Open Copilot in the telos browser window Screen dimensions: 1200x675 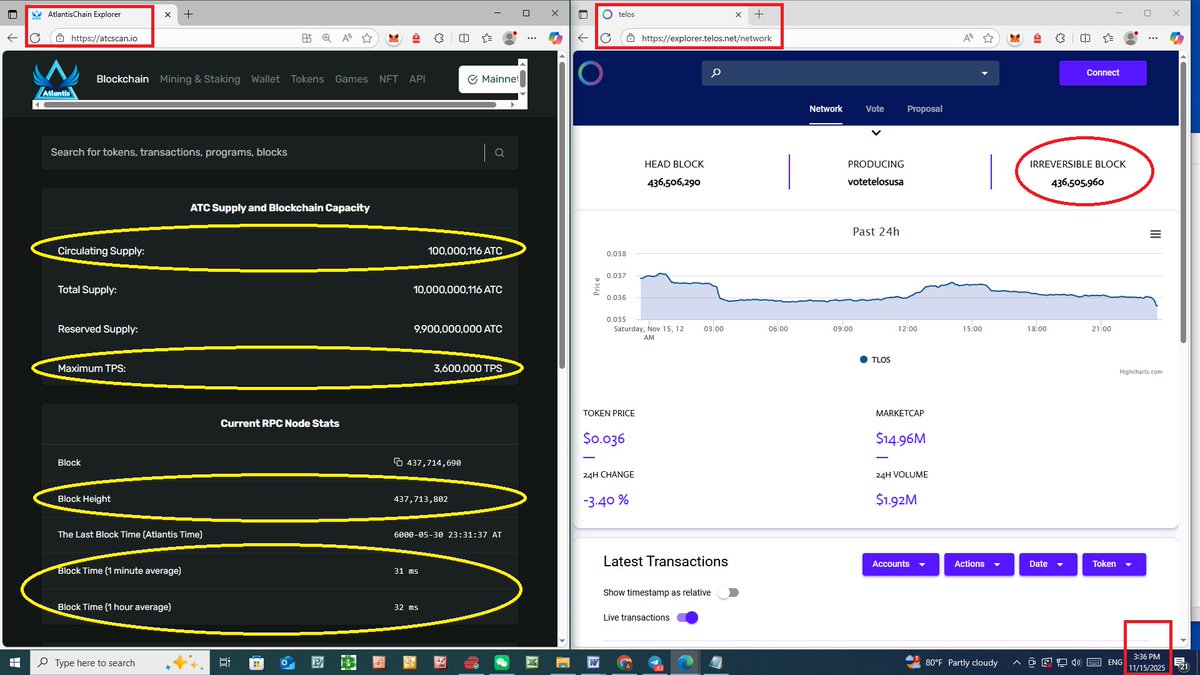(1178, 38)
